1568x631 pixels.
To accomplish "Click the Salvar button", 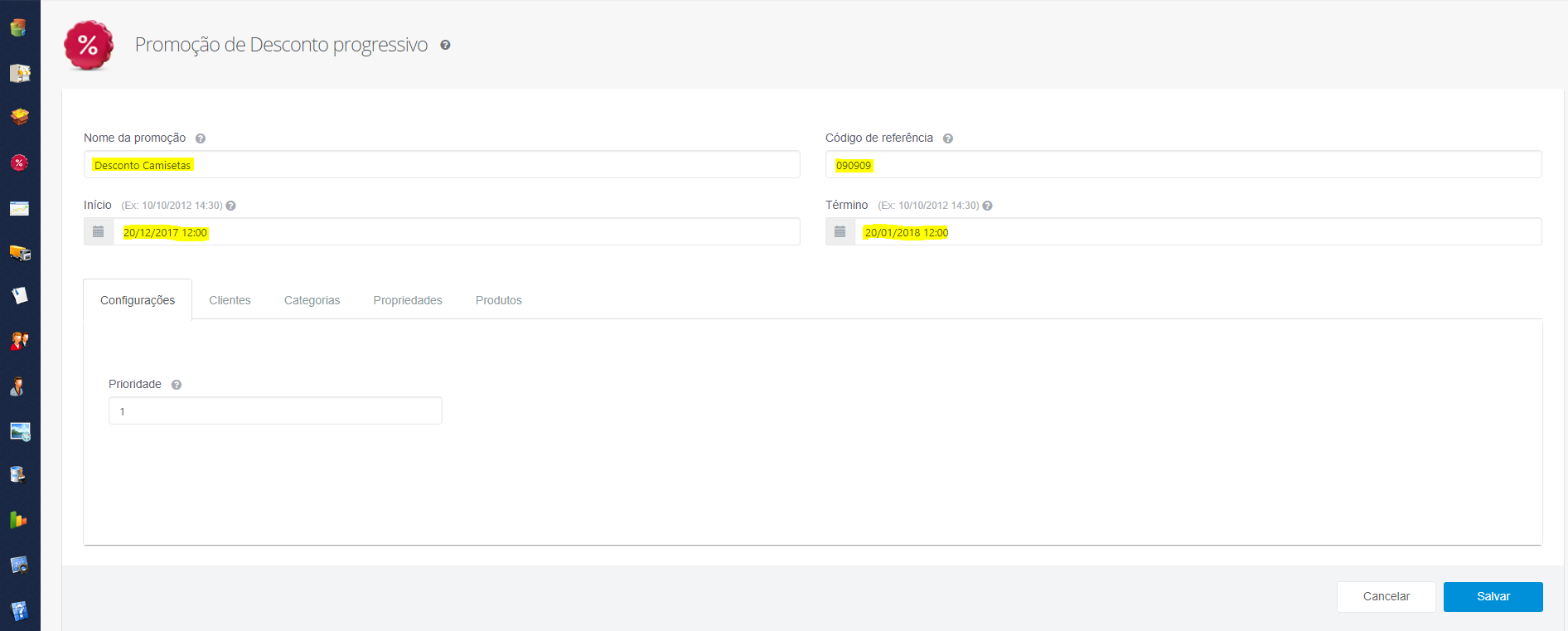I will 1493,597.
